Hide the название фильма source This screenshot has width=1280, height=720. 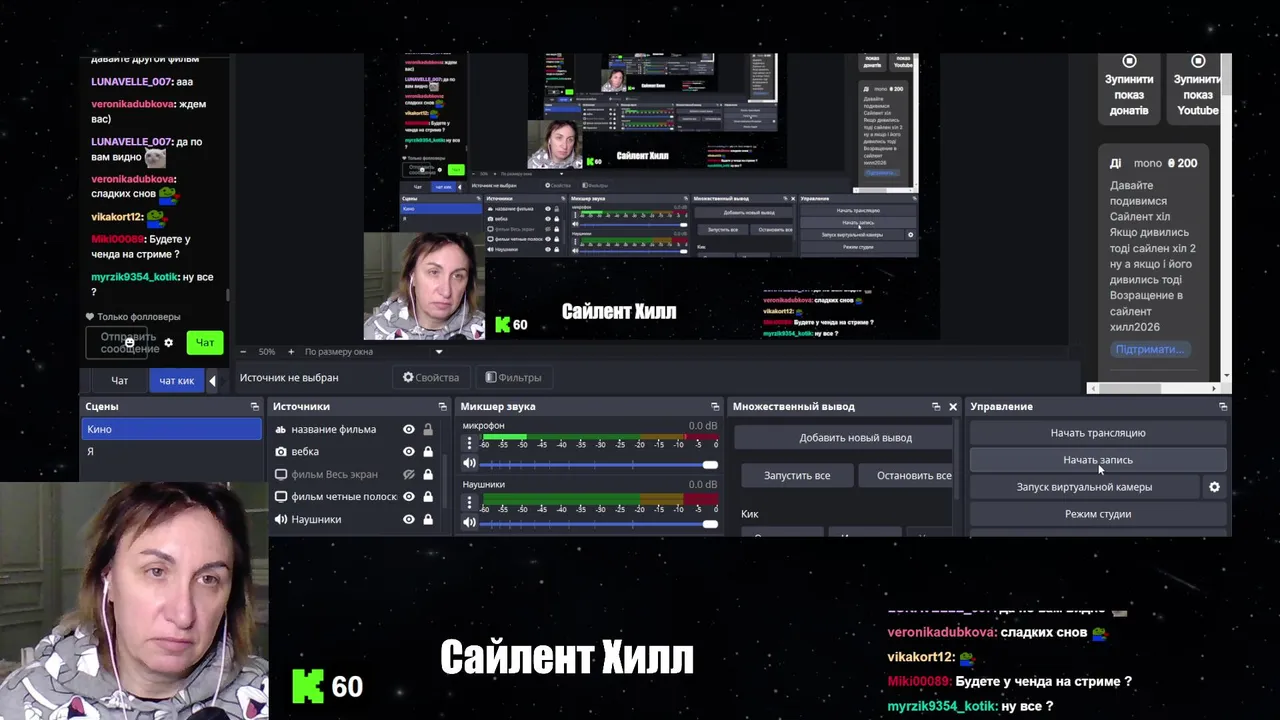tap(408, 429)
